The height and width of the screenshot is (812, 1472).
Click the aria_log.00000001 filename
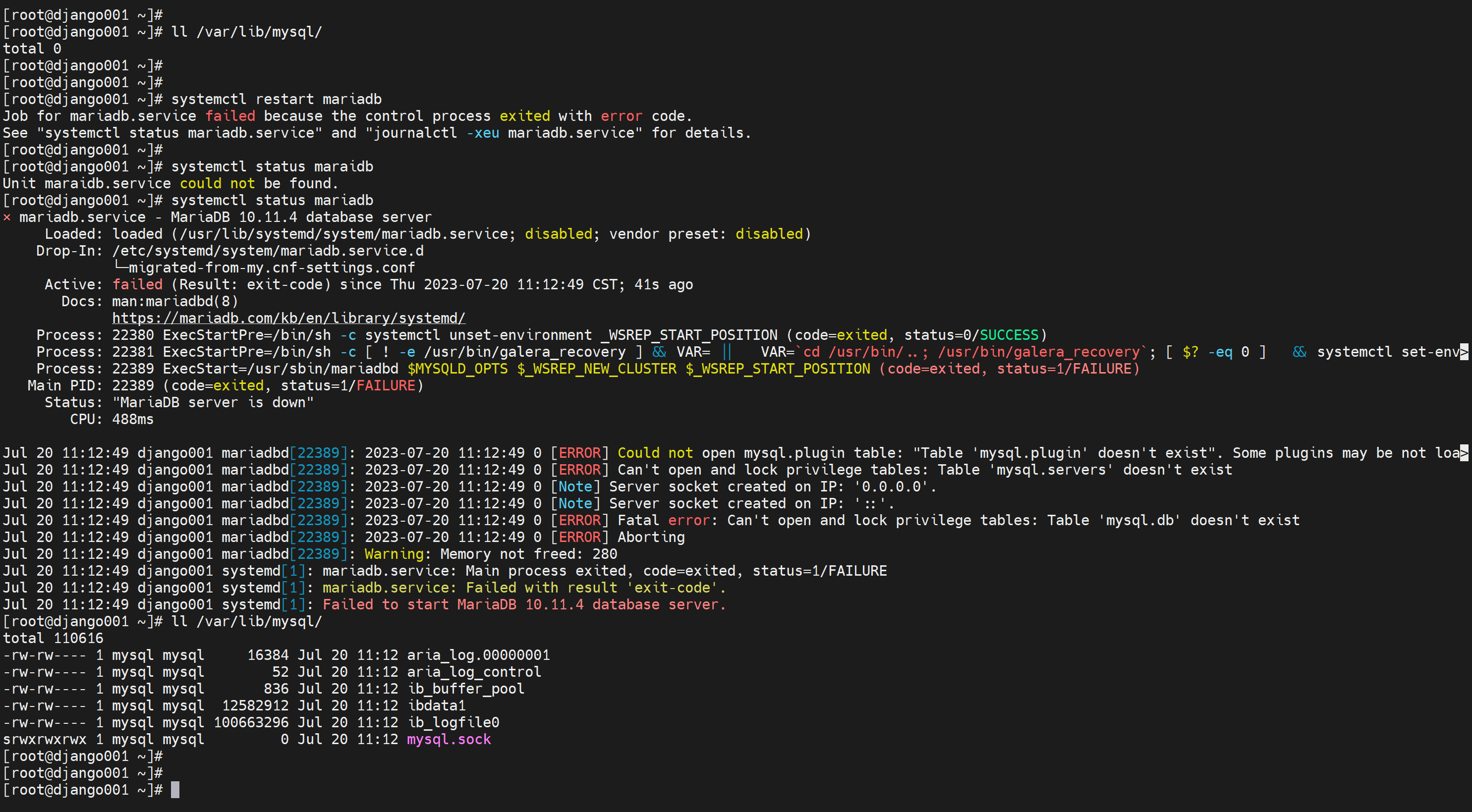tap(478, 655)
